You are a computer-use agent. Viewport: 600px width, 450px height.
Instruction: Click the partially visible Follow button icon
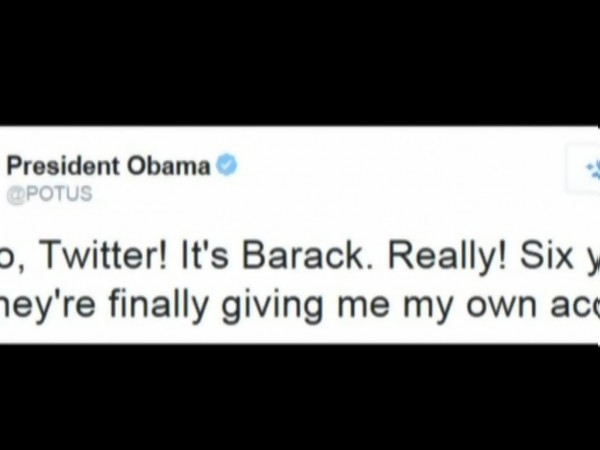click(x=584, y=170)
